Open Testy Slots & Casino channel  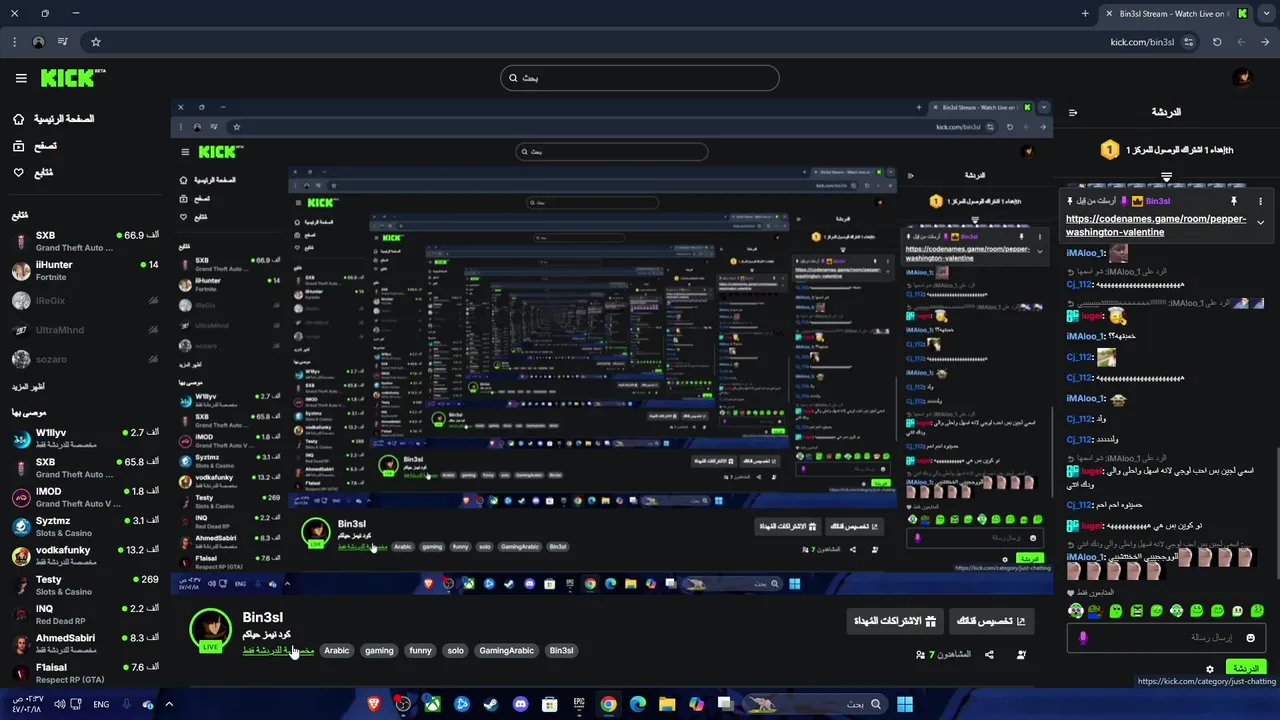coord(85,585)
